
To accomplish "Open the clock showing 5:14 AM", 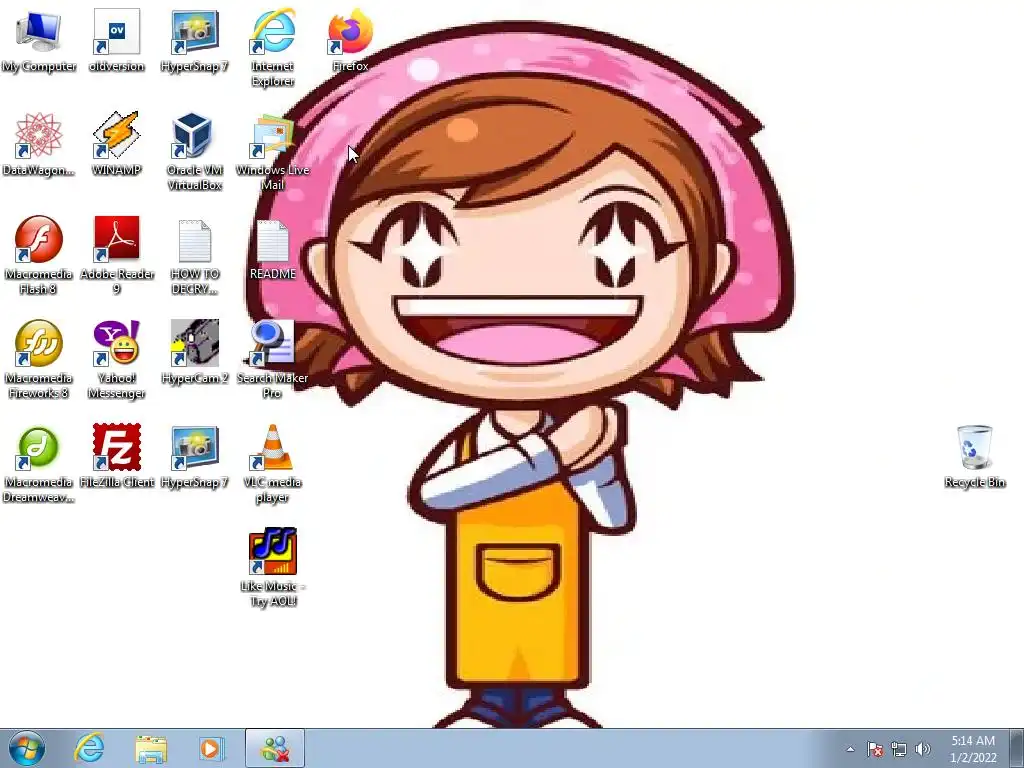I will [973, 748].
